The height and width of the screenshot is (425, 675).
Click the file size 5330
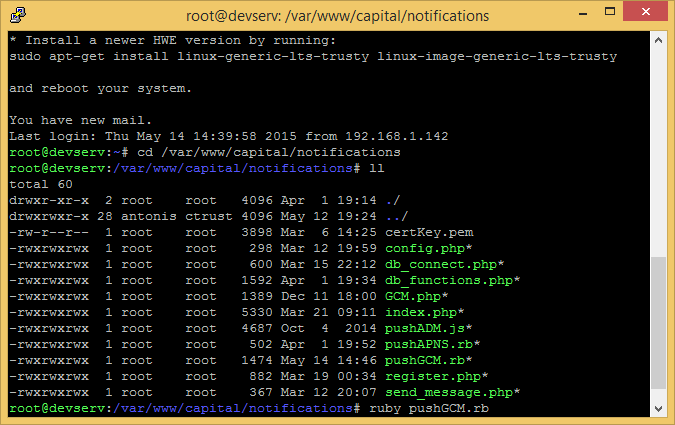pyautogui.click(x=257, y=312)
